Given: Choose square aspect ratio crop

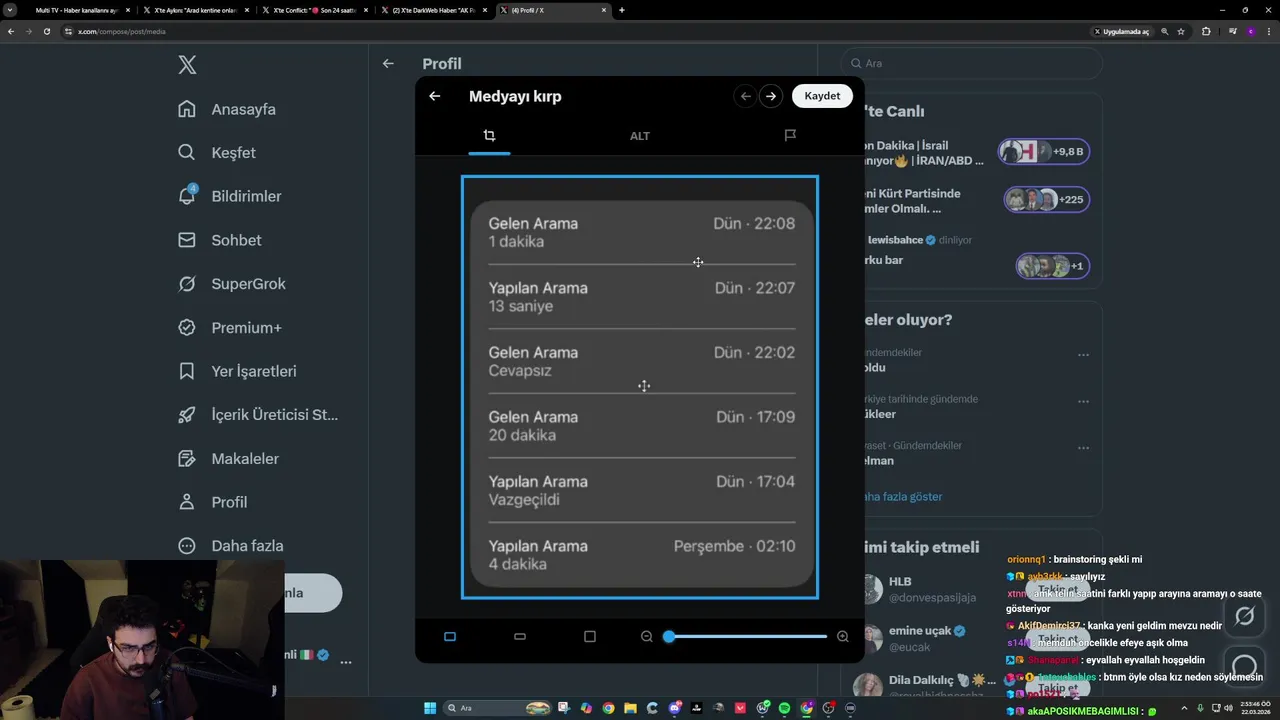Looking at the screenshot, I should tap(590, 636).
